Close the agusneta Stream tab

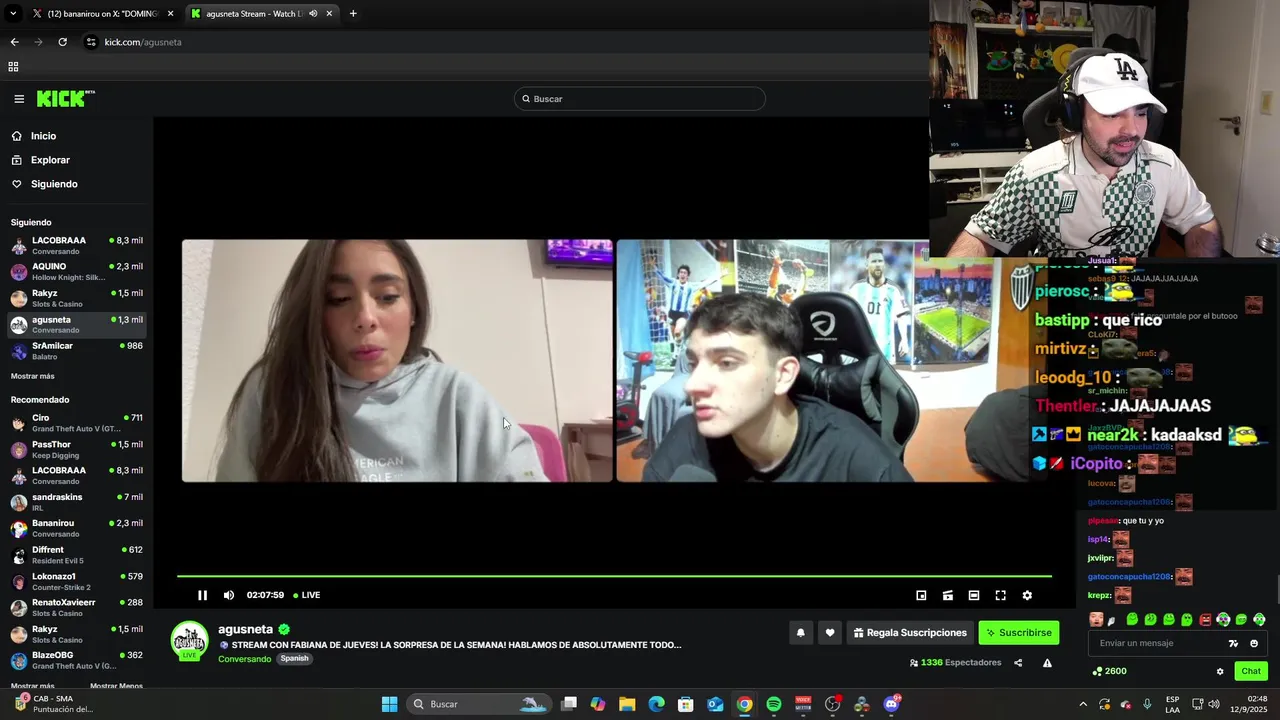click(x=329, y=14)
